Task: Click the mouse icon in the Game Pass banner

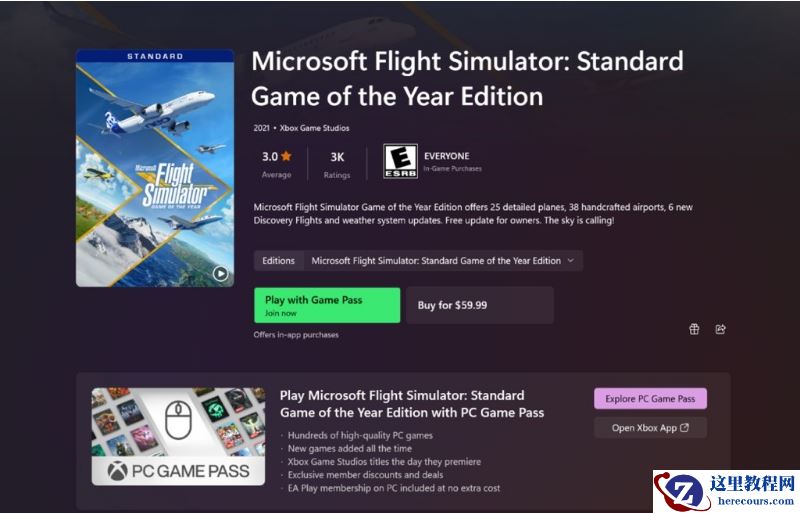Action: coord(178,421)
